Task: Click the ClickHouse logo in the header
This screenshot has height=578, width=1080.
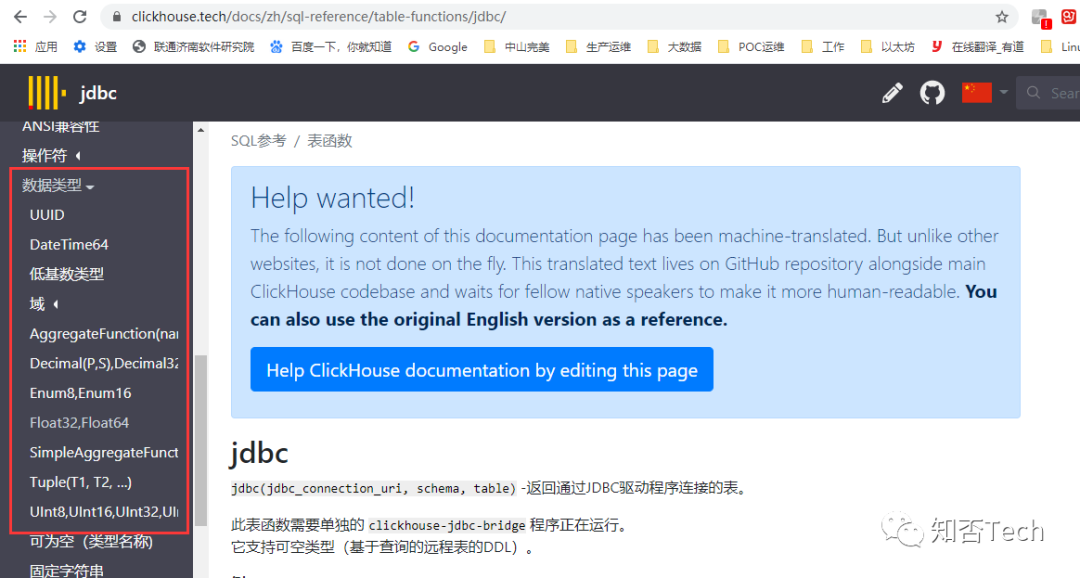Action: [47, 92]
